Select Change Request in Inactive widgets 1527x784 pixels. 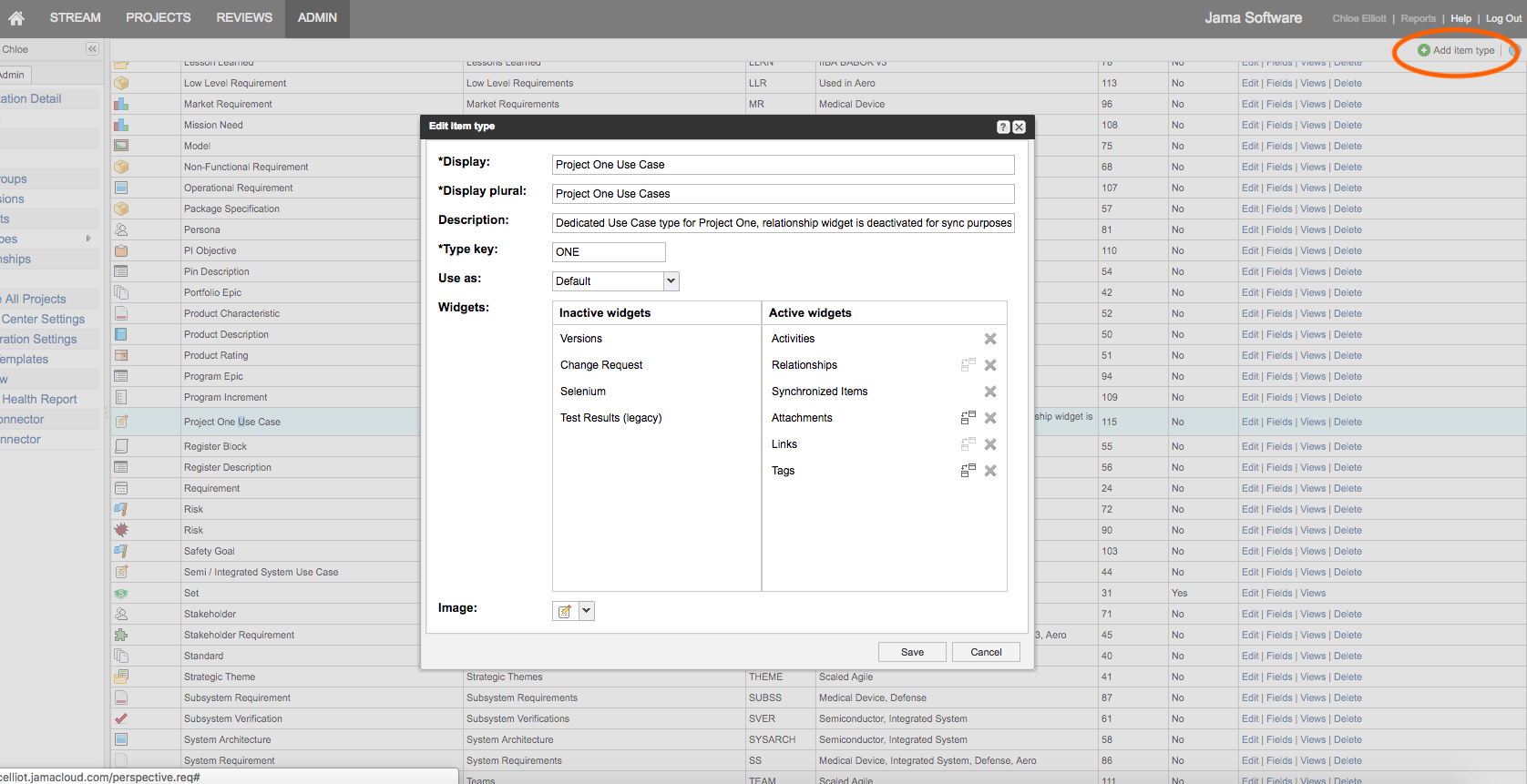(x=601, y=365)
